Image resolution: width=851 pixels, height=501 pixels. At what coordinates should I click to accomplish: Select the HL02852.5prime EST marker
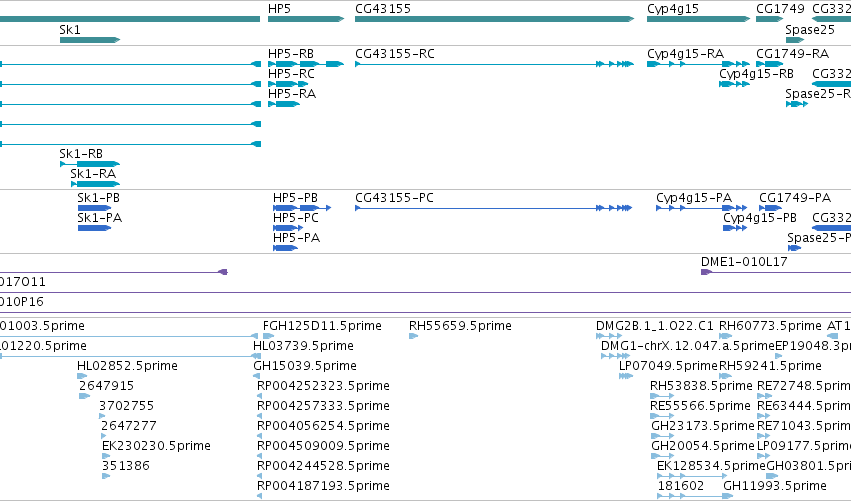point(82,376)
